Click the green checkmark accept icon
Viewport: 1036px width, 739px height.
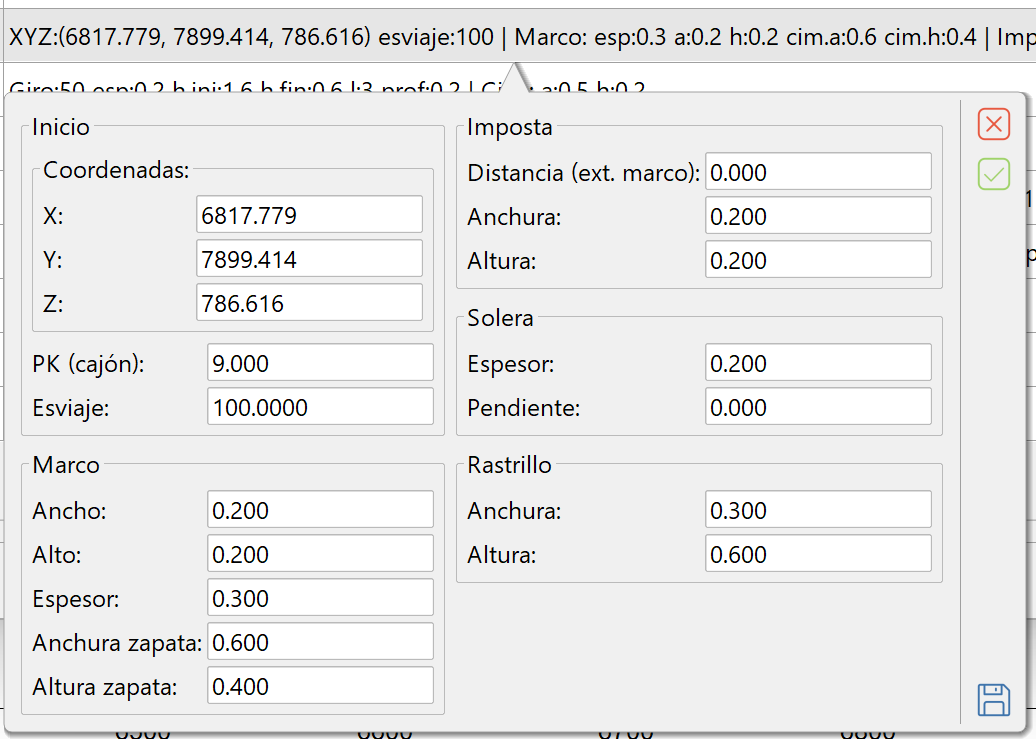tap(993, 175)
